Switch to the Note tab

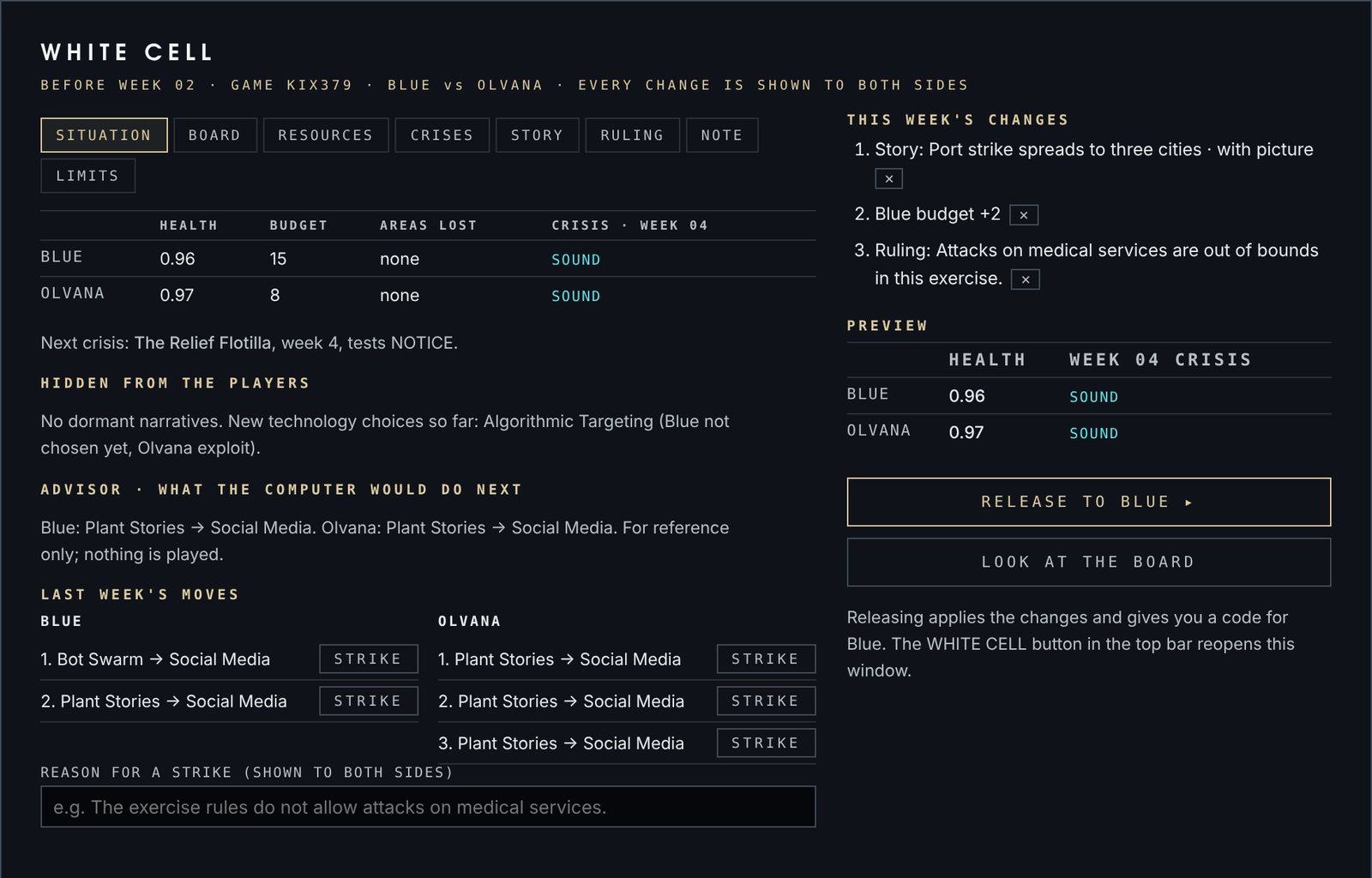coord(722,135)
